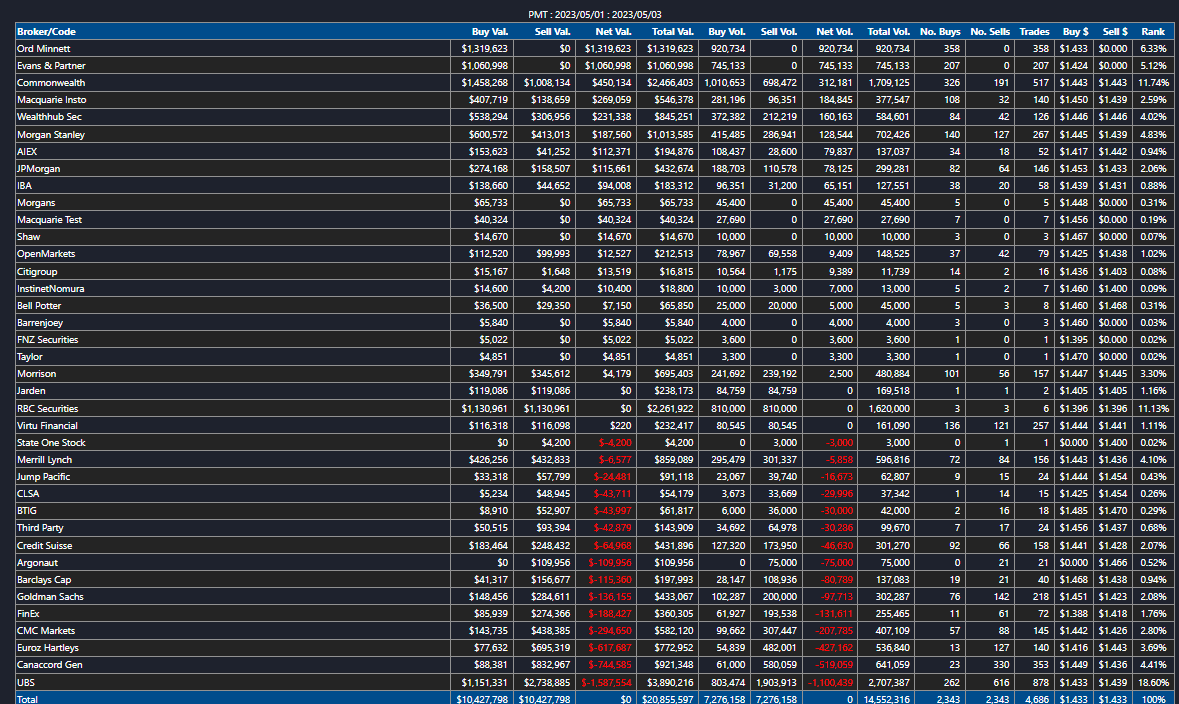Click the CMC Markets broker name
Viewport: 1179px width, 704px height.
[x=47, y=630]
